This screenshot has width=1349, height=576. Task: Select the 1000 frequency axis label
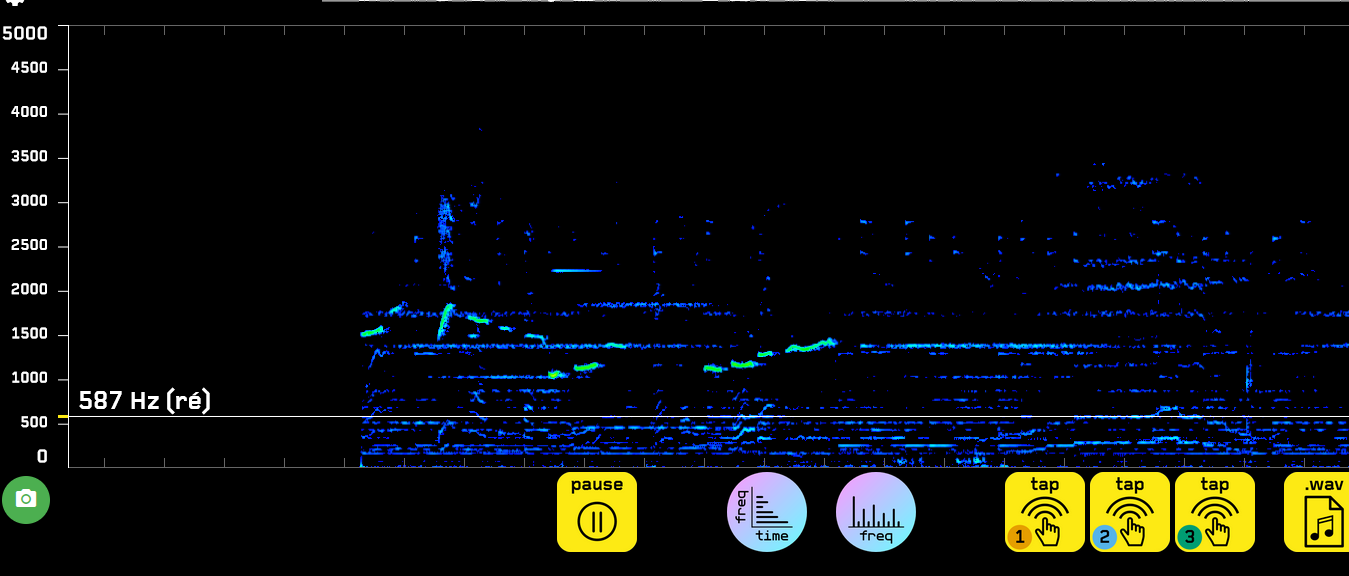[29, 378]
